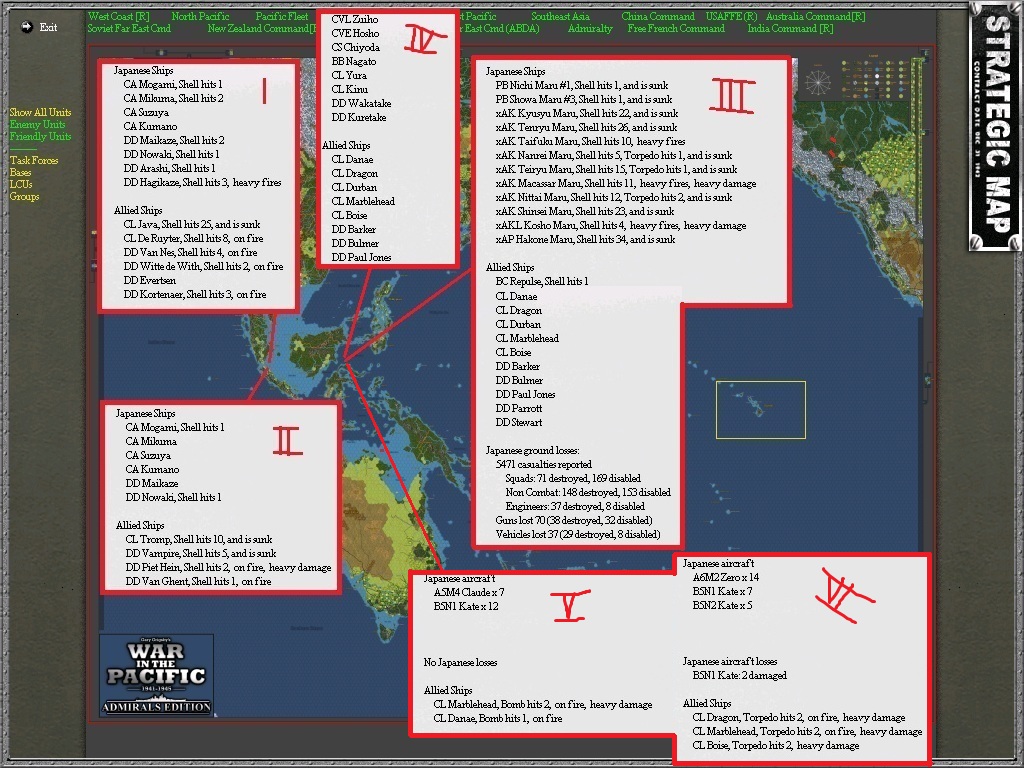Click 'CVL Zuiho' in report IV
1024x768 pixels.
click(x=355, y=20)
